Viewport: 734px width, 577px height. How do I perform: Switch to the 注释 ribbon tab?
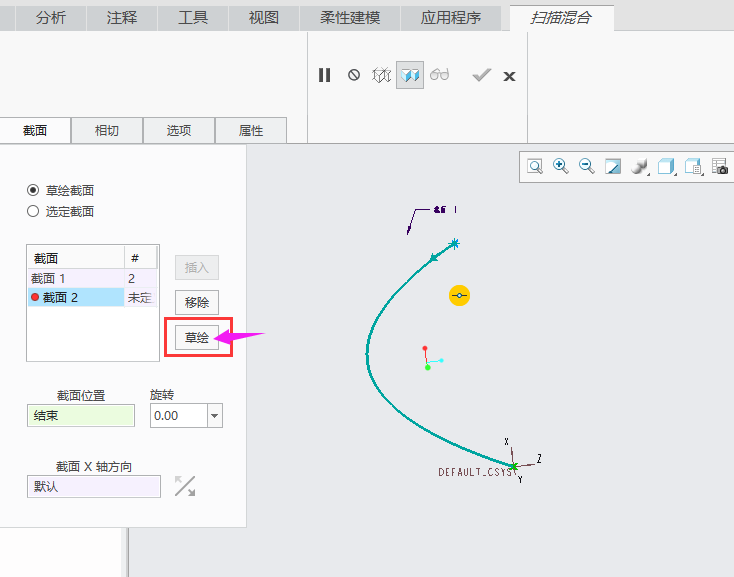[122, 18]
